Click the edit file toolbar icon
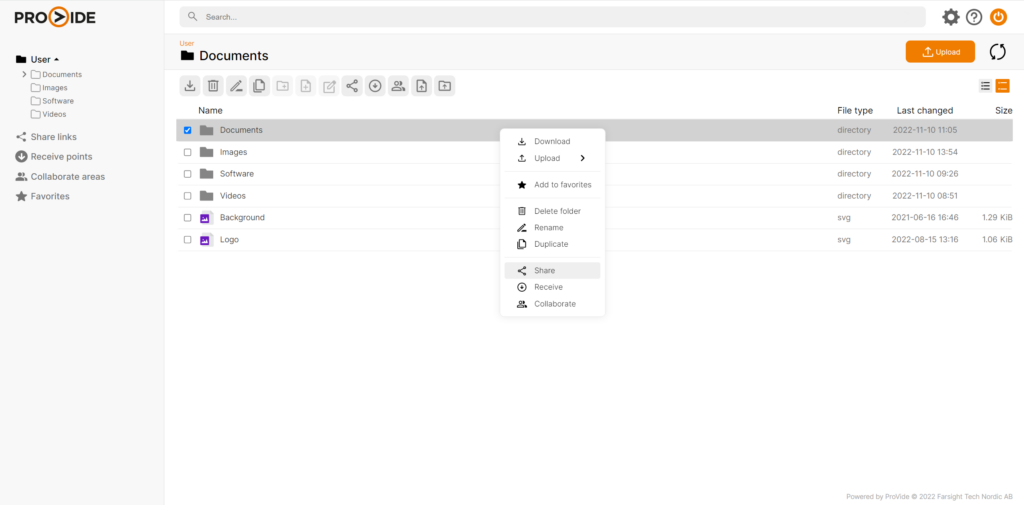The width and height of the screenshot is (1024, 505). pos(329,86)
